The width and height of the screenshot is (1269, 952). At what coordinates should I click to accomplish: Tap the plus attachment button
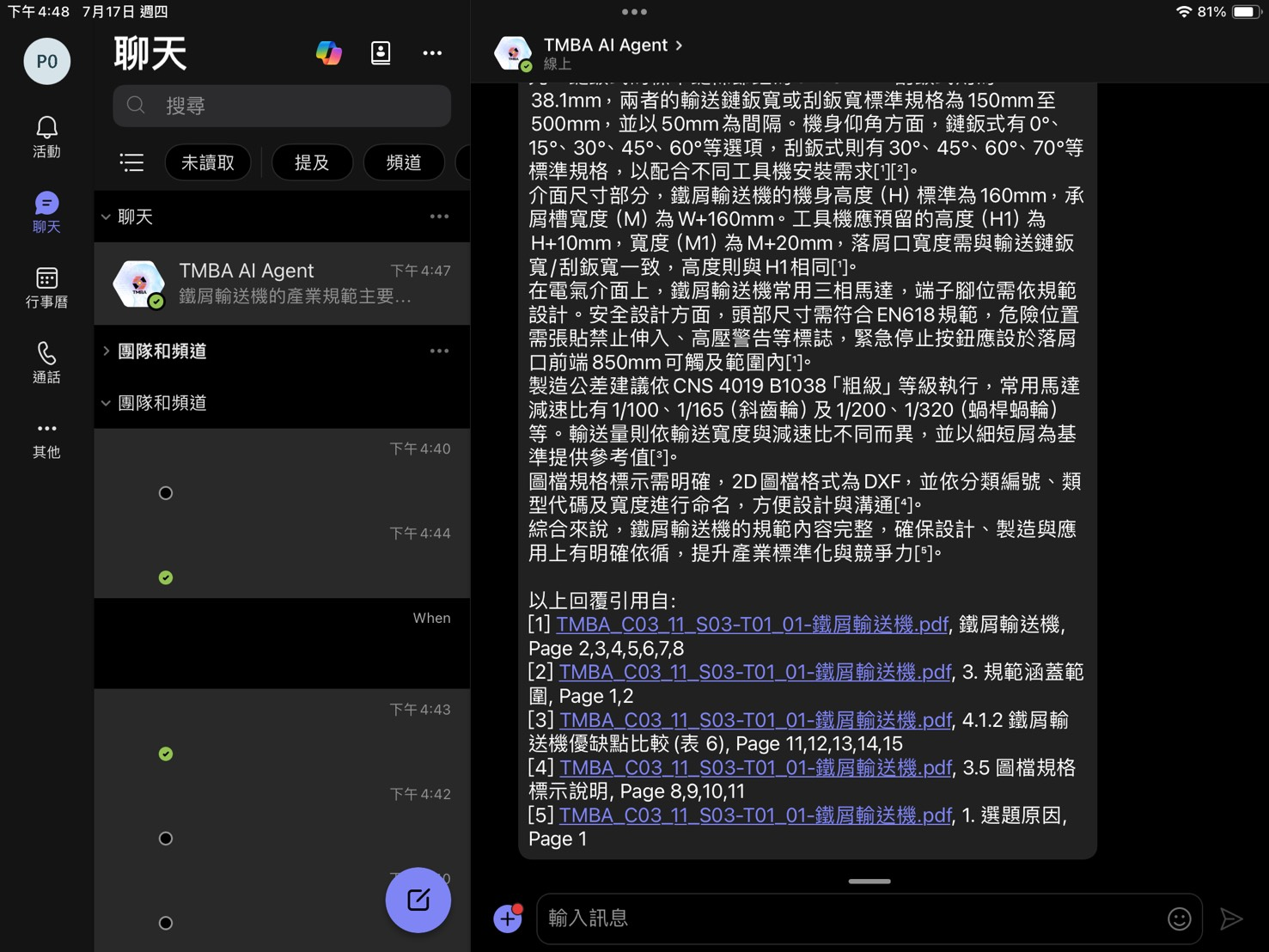508,918
